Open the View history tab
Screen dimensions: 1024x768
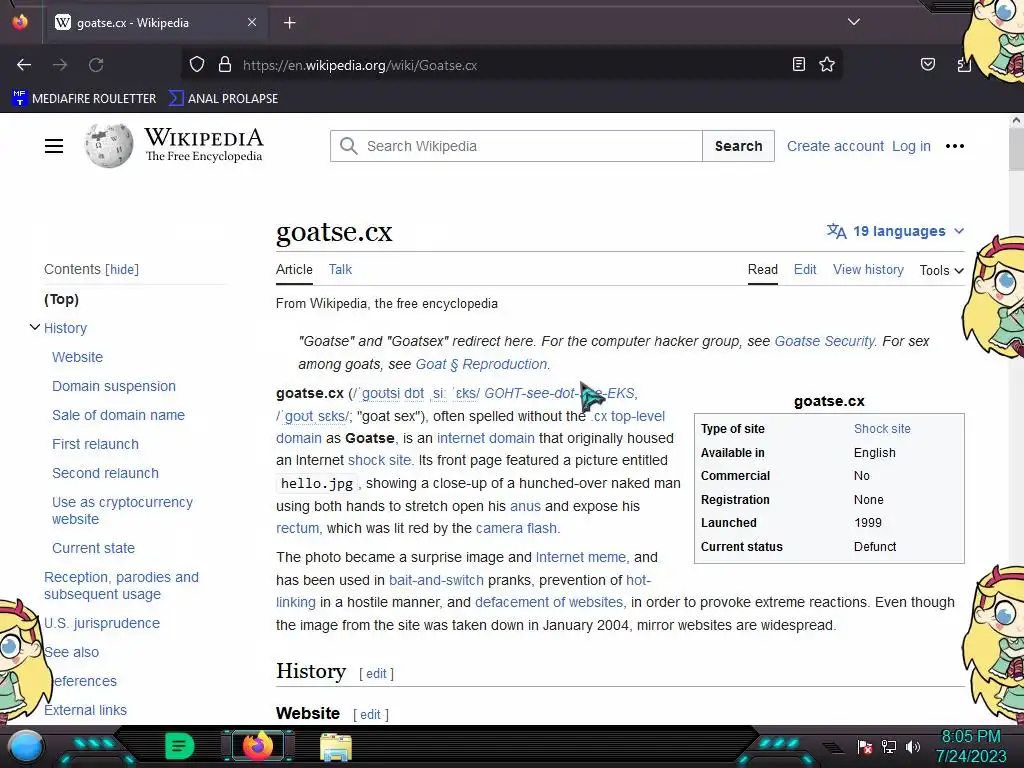[868, 270]
